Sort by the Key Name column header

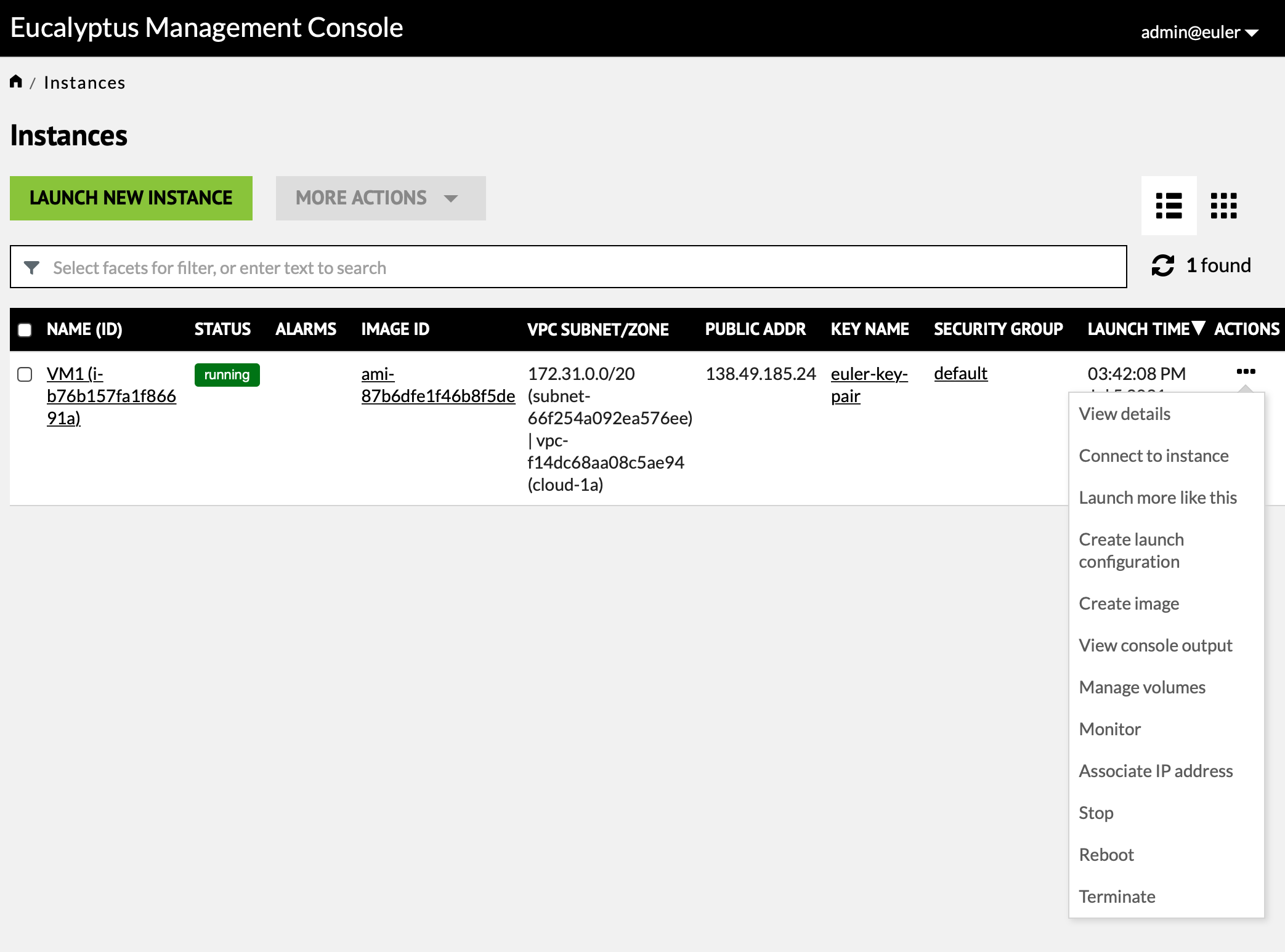click(x=870, y=329)
